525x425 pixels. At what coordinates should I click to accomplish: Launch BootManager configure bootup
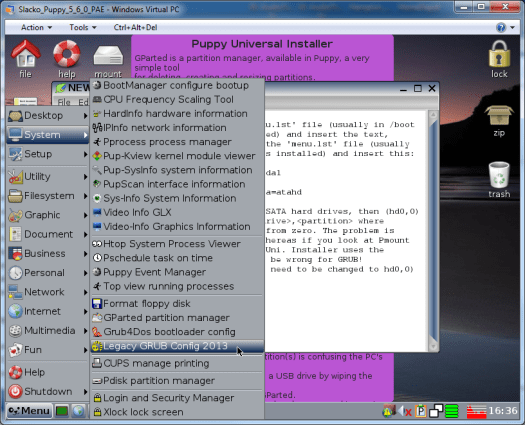click(x=177, y=85)
